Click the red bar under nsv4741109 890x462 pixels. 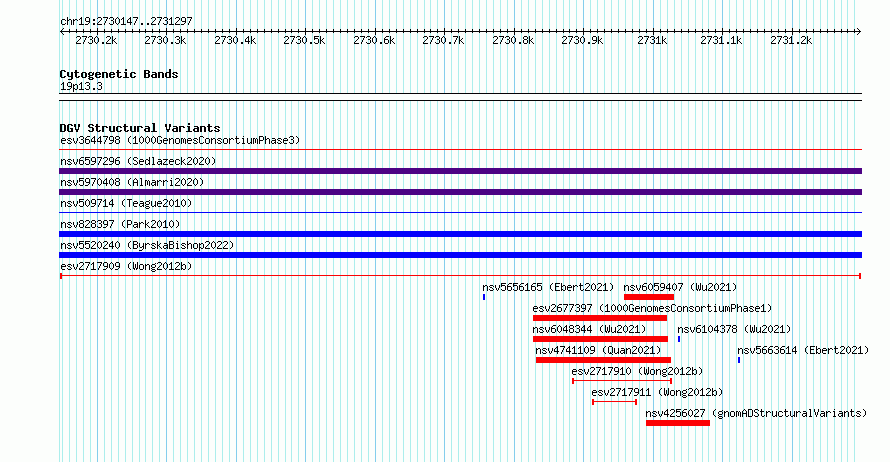point(603,360)
